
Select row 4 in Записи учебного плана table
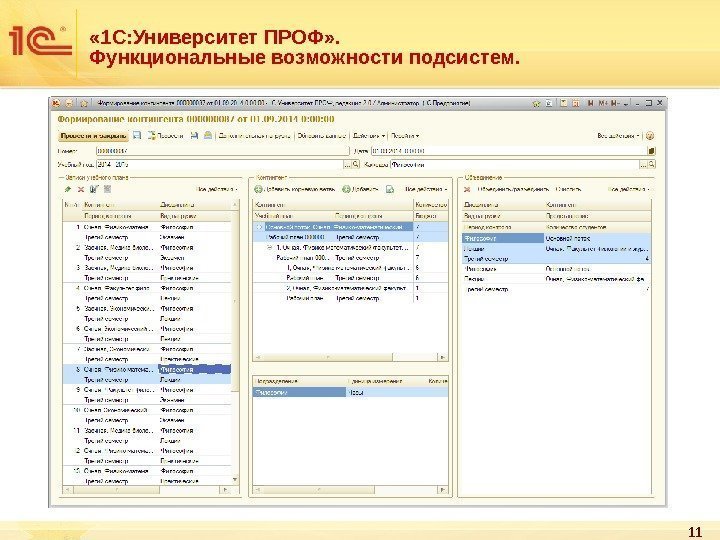pyautogui.click(x=147, y=293)
